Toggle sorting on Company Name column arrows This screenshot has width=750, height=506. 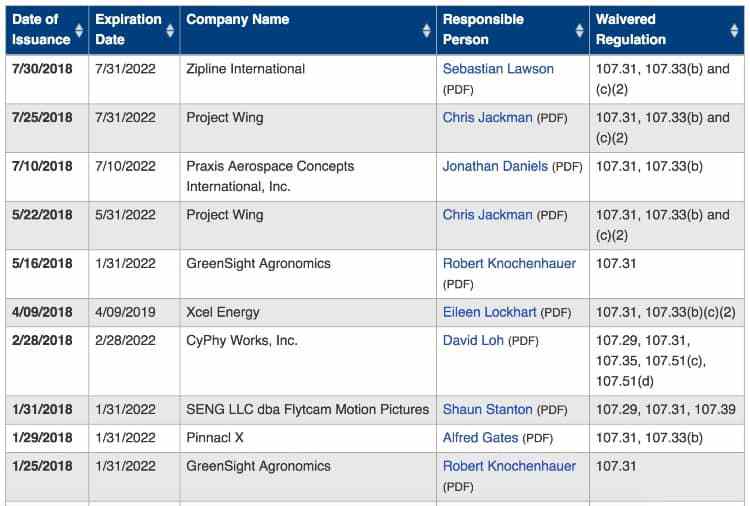(x=427, y=30)
